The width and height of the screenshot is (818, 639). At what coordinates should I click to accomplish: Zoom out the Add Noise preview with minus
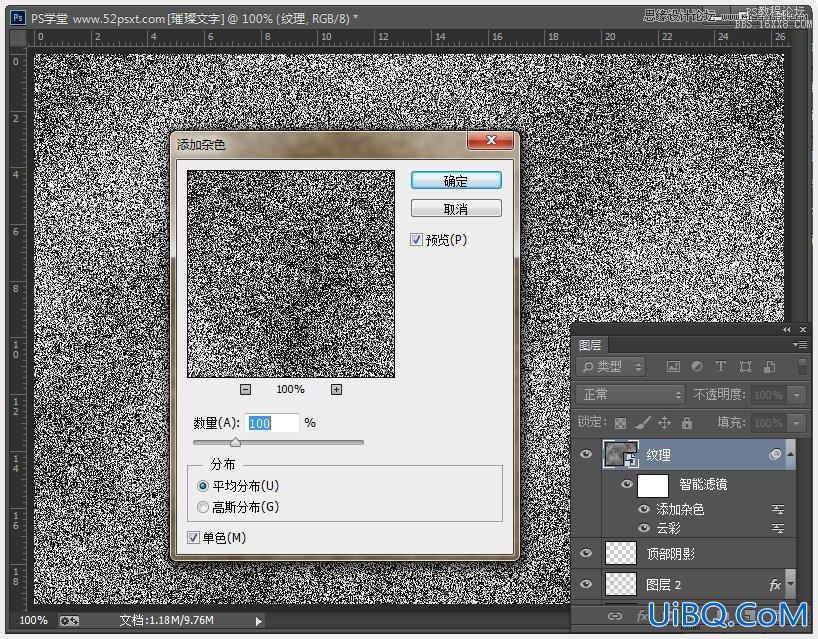[x=246, y=390]
